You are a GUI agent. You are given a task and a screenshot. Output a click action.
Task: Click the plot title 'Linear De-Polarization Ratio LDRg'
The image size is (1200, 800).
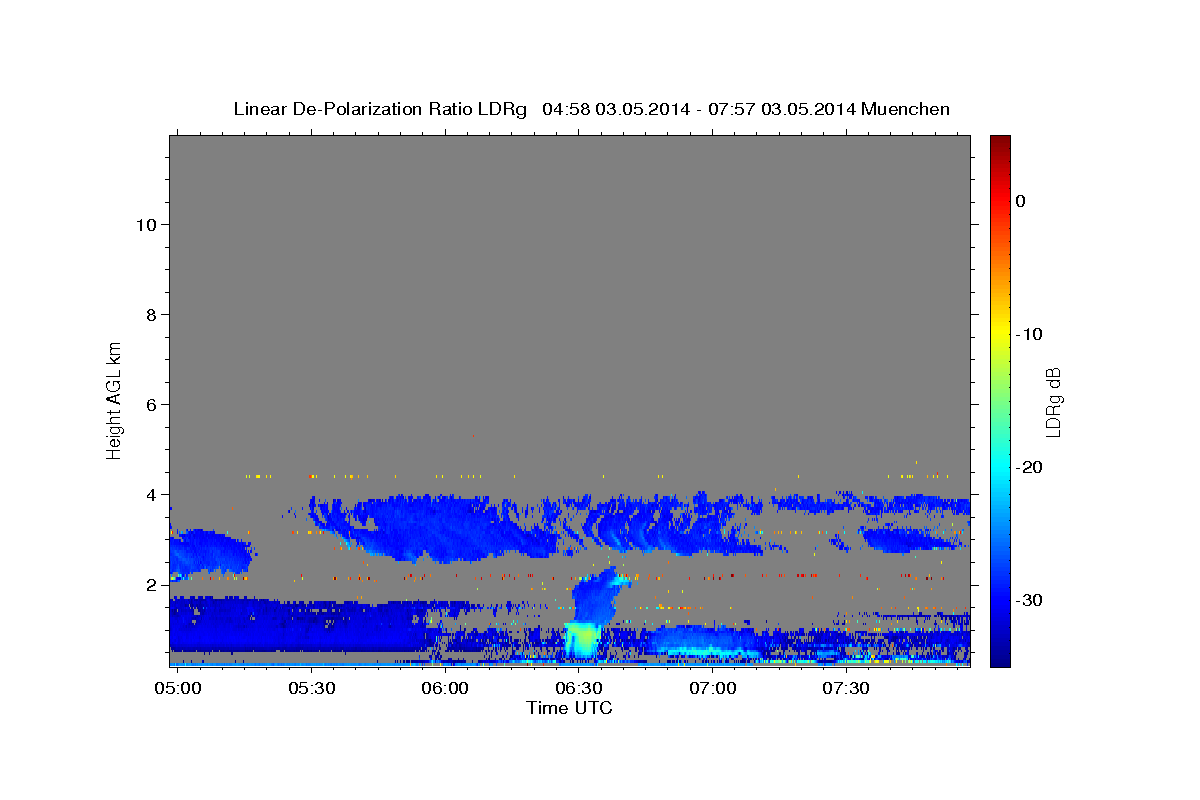coord(380,109)
